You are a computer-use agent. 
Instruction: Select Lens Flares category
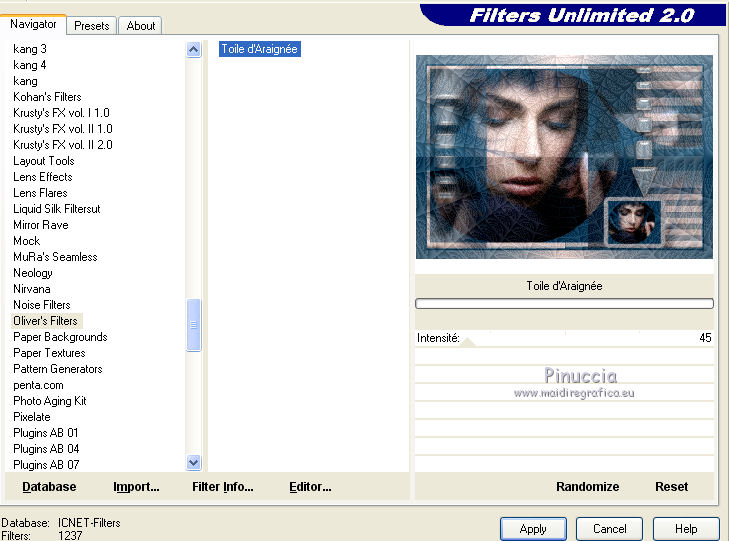coord(40,193)
